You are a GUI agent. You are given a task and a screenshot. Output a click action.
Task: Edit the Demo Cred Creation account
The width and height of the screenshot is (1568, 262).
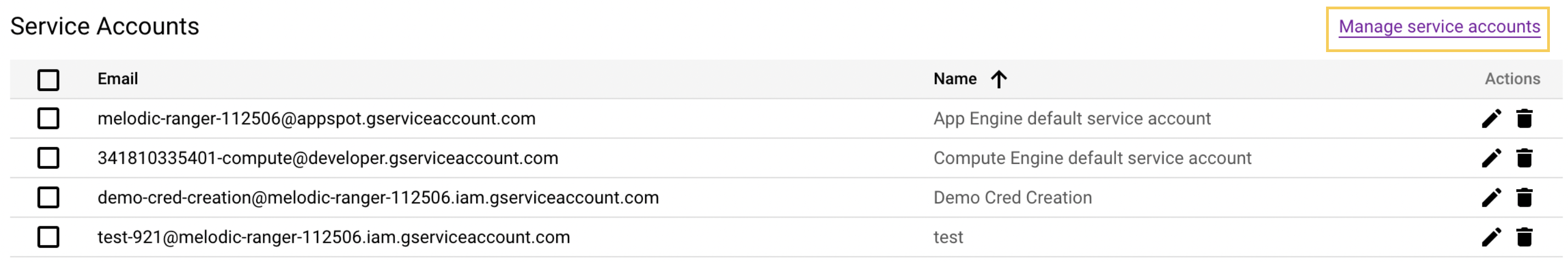(x=1491, y=197)
